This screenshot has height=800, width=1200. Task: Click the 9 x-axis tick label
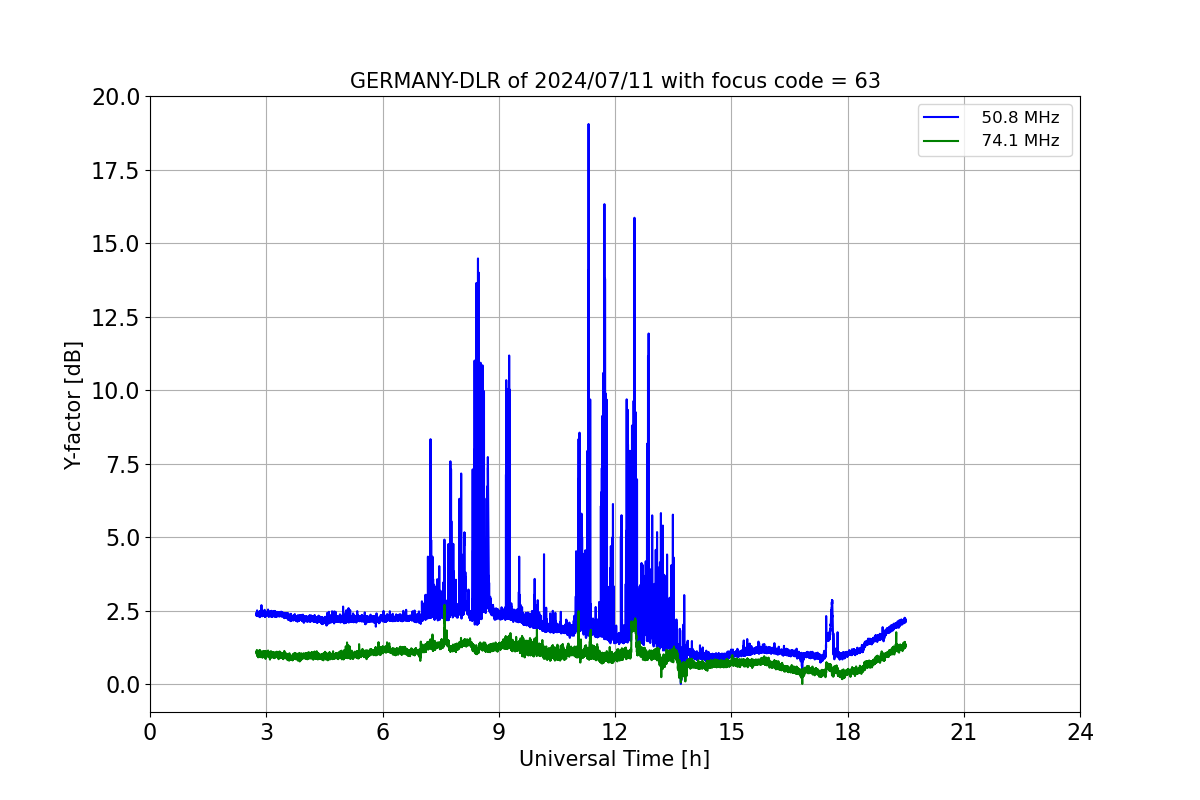[499, 732]
